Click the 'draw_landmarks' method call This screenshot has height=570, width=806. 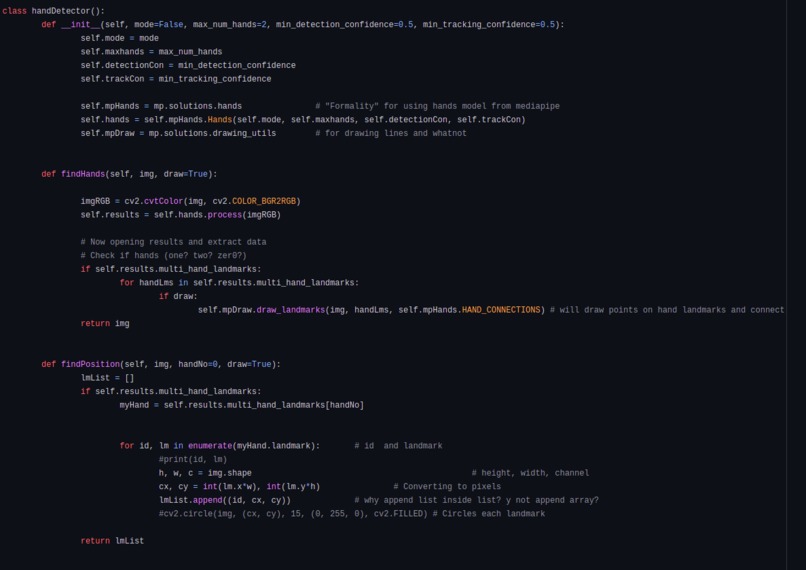(x=290, y=310)
